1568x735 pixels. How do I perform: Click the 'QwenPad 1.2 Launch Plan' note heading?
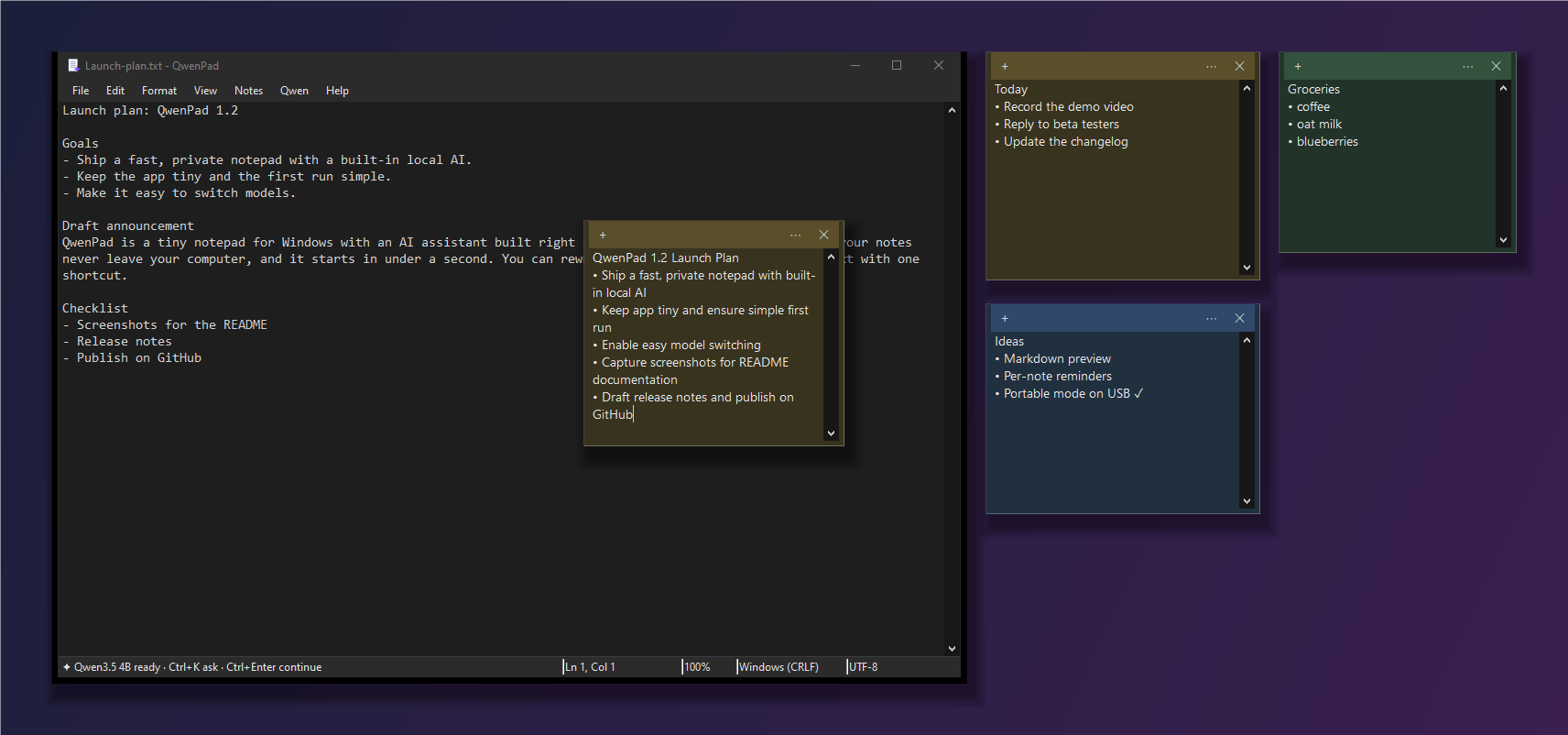click(666, 258)
